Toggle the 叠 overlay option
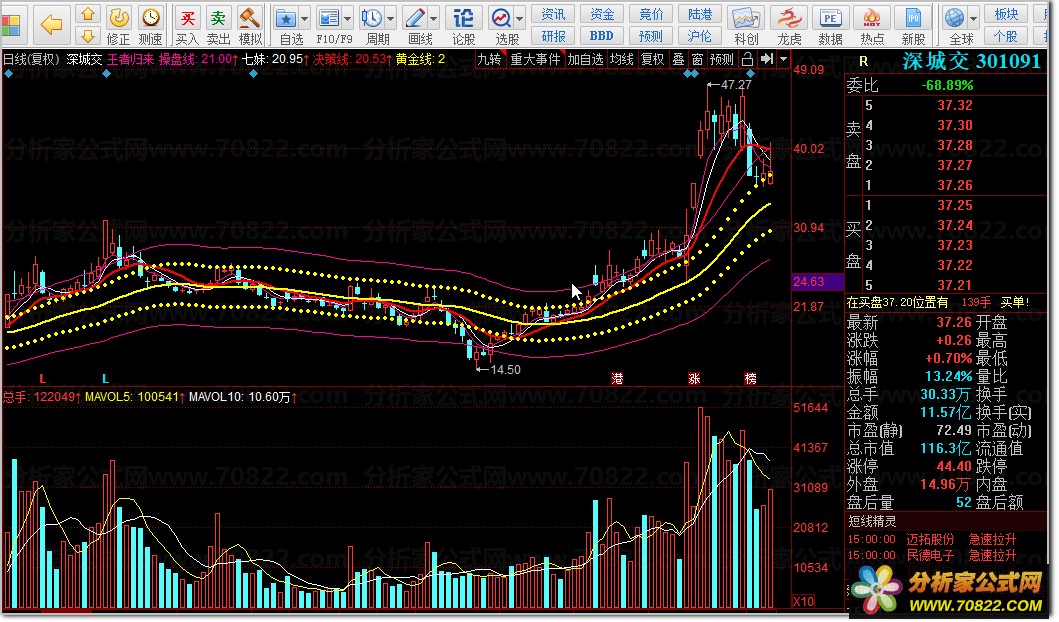This screenshot has height=622, width=1059. pos(678,59)
